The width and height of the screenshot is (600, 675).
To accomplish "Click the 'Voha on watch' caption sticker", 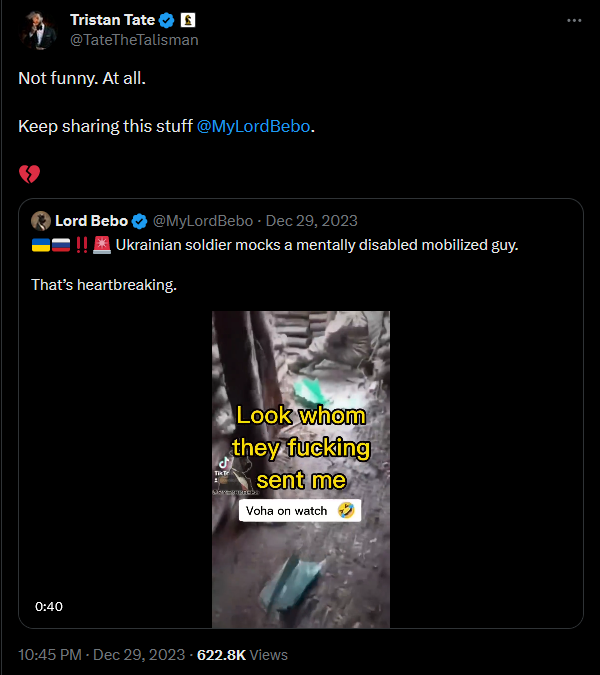I will click(300, 511).
